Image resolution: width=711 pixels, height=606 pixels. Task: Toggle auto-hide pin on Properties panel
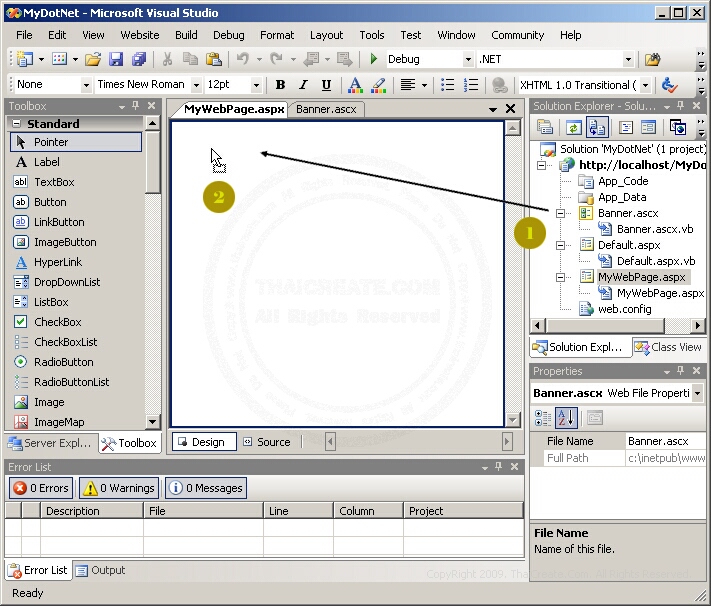click(681, 371)
